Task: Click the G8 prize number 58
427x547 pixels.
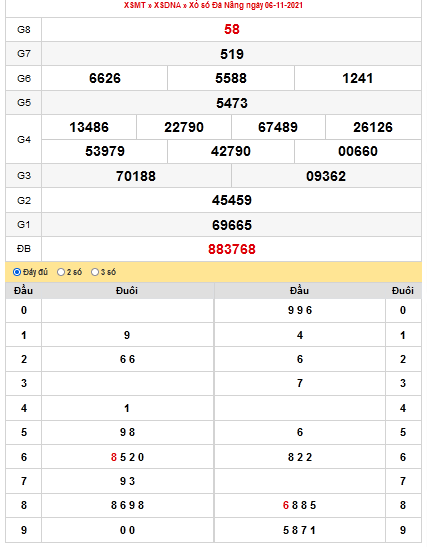Action: click(x=232, y=29)
